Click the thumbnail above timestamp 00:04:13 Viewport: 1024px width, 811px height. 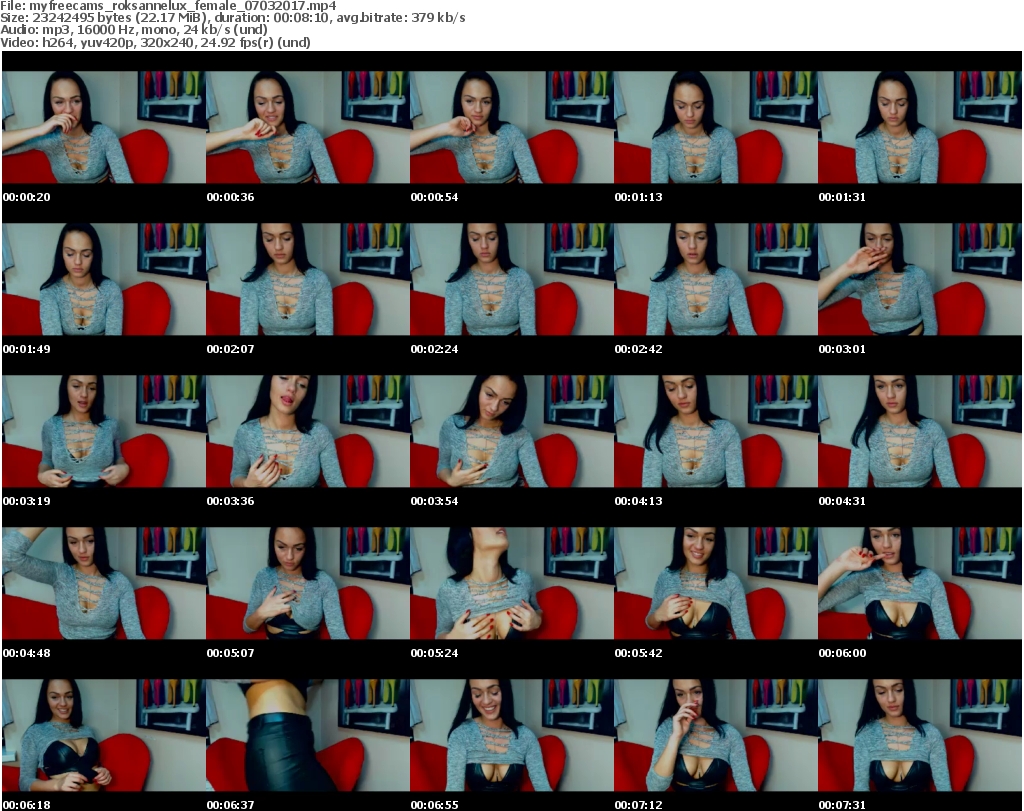[716, 431]
